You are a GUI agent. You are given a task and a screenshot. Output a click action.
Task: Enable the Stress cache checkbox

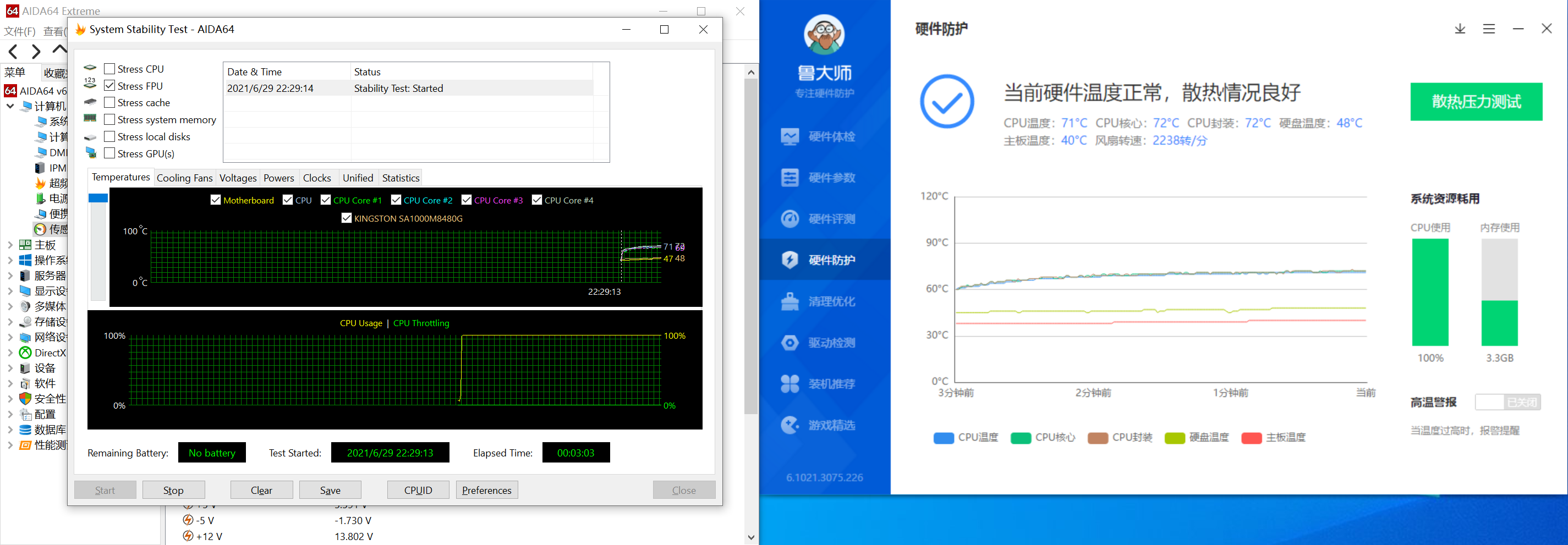109,102
